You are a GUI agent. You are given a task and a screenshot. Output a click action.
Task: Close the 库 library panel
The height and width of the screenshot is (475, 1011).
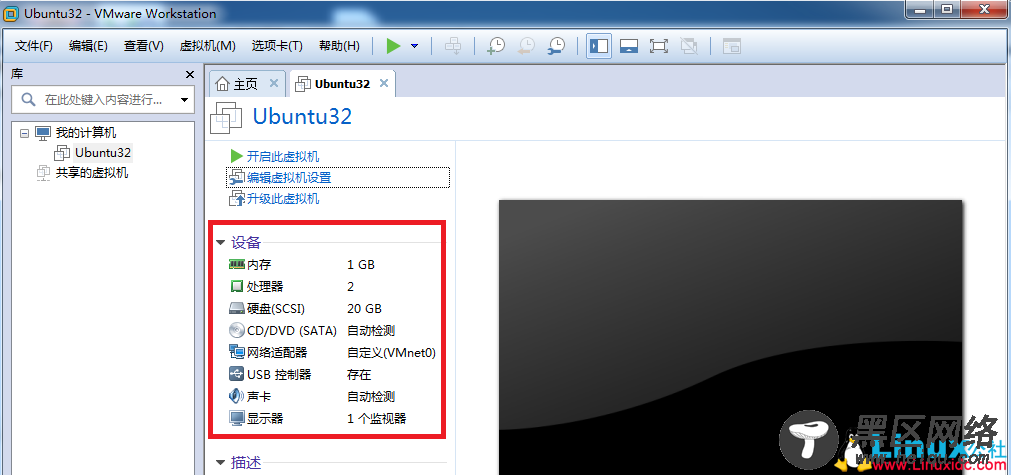pos(190,74)
